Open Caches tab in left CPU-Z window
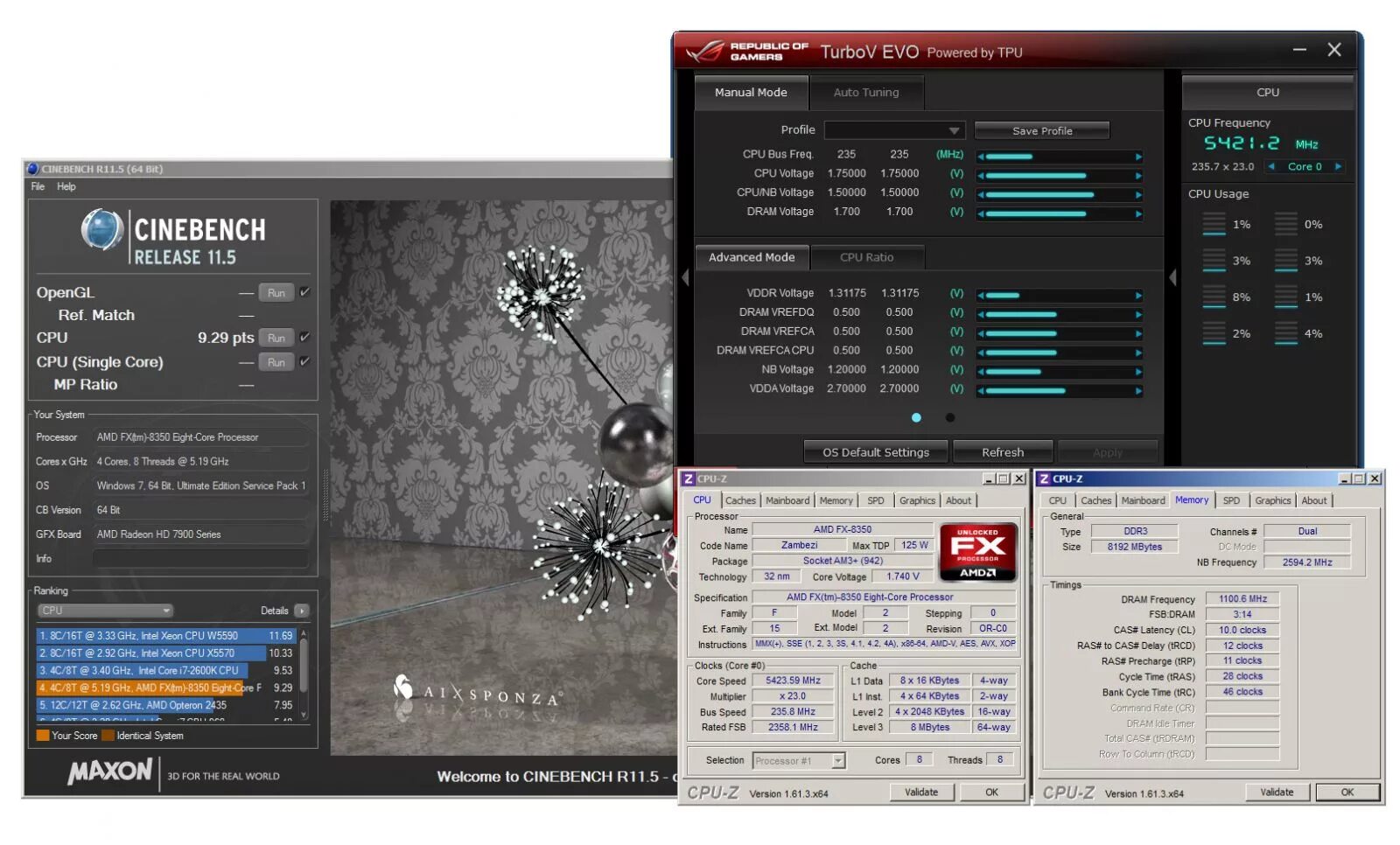The width and height of the screenshot is (1400, 845). pos(740,500)
